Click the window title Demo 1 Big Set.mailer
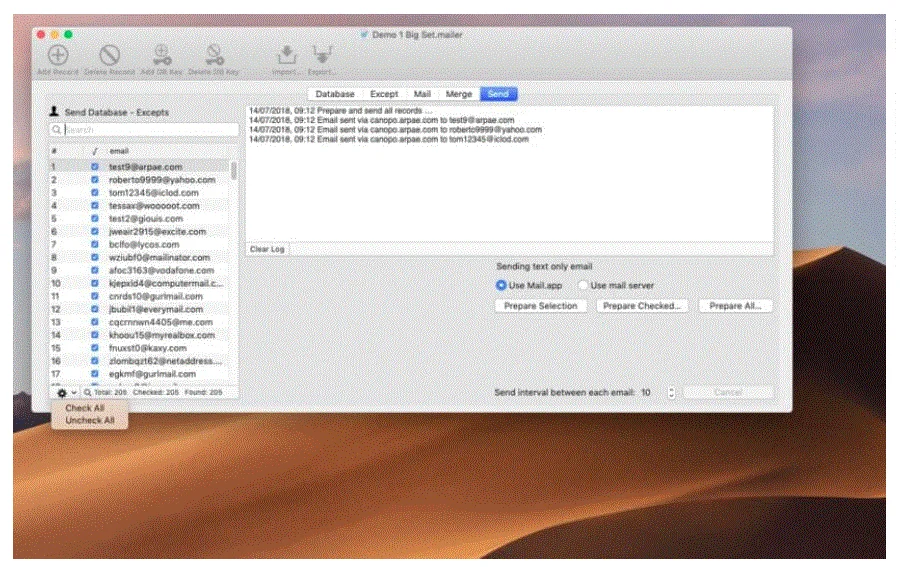 [x=417, y=35]
